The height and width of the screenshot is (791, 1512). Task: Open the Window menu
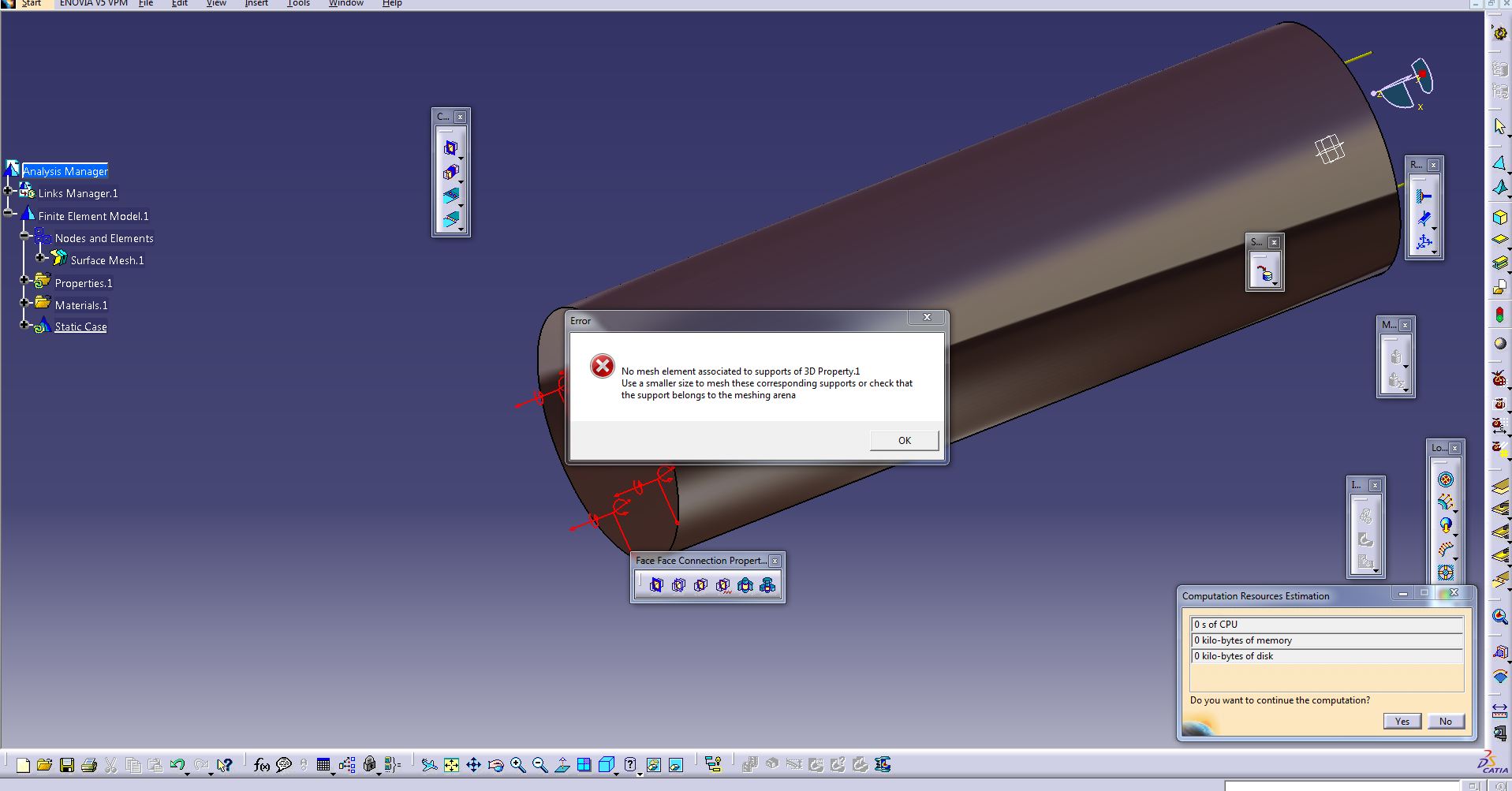tap(346, 3)
